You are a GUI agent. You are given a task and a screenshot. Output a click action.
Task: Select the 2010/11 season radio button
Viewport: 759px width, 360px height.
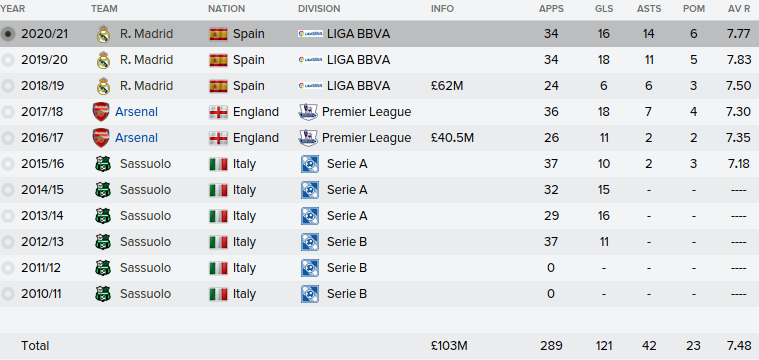click(x=8, y=294)
